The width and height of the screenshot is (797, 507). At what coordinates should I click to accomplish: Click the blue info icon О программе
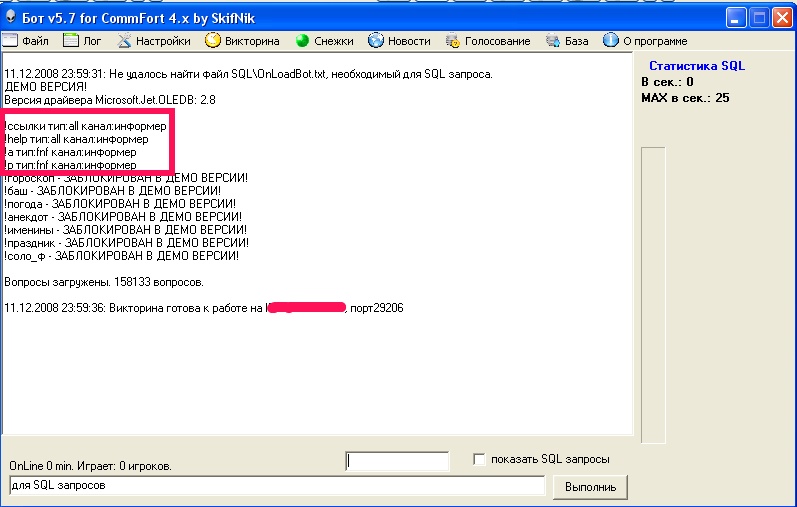pyautogui.click(x=610, y=41)
